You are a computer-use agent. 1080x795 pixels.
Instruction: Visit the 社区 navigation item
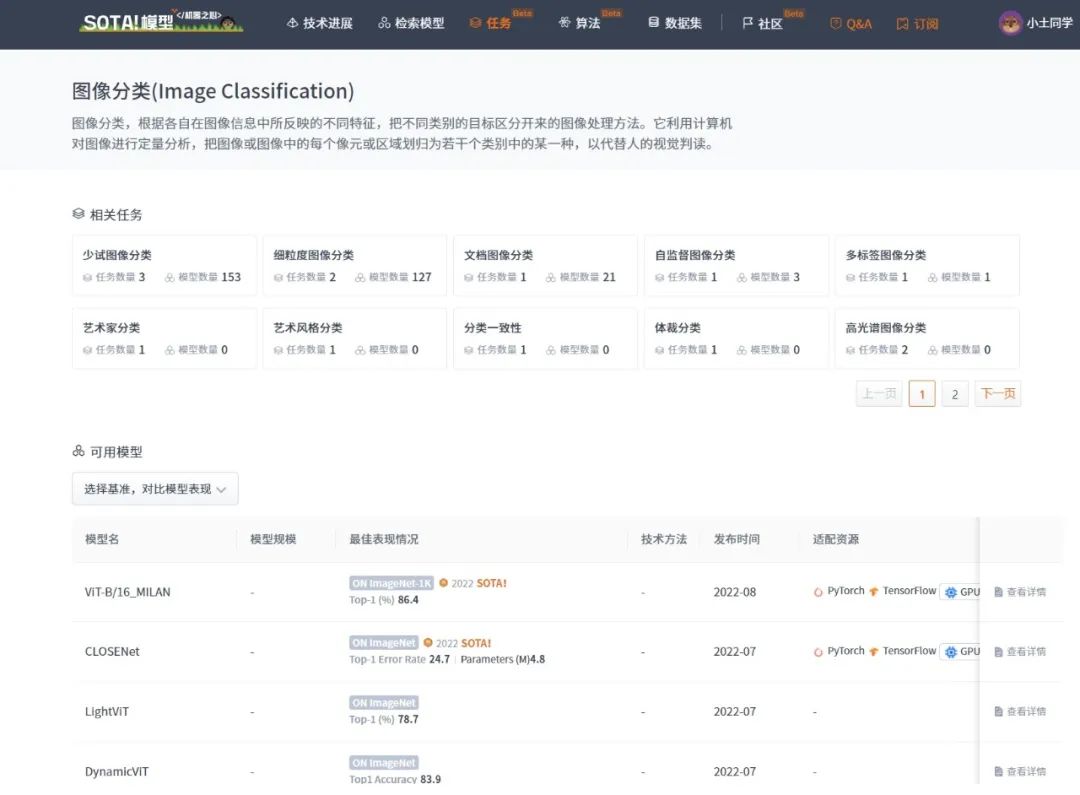click(x=762, y=23)
